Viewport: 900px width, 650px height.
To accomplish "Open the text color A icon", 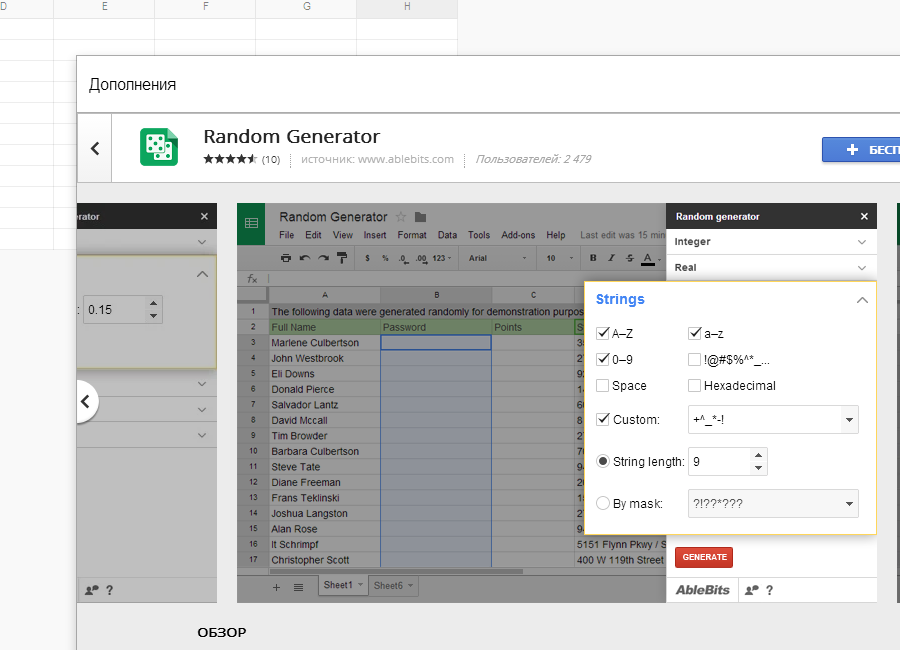I will point(648,259).
